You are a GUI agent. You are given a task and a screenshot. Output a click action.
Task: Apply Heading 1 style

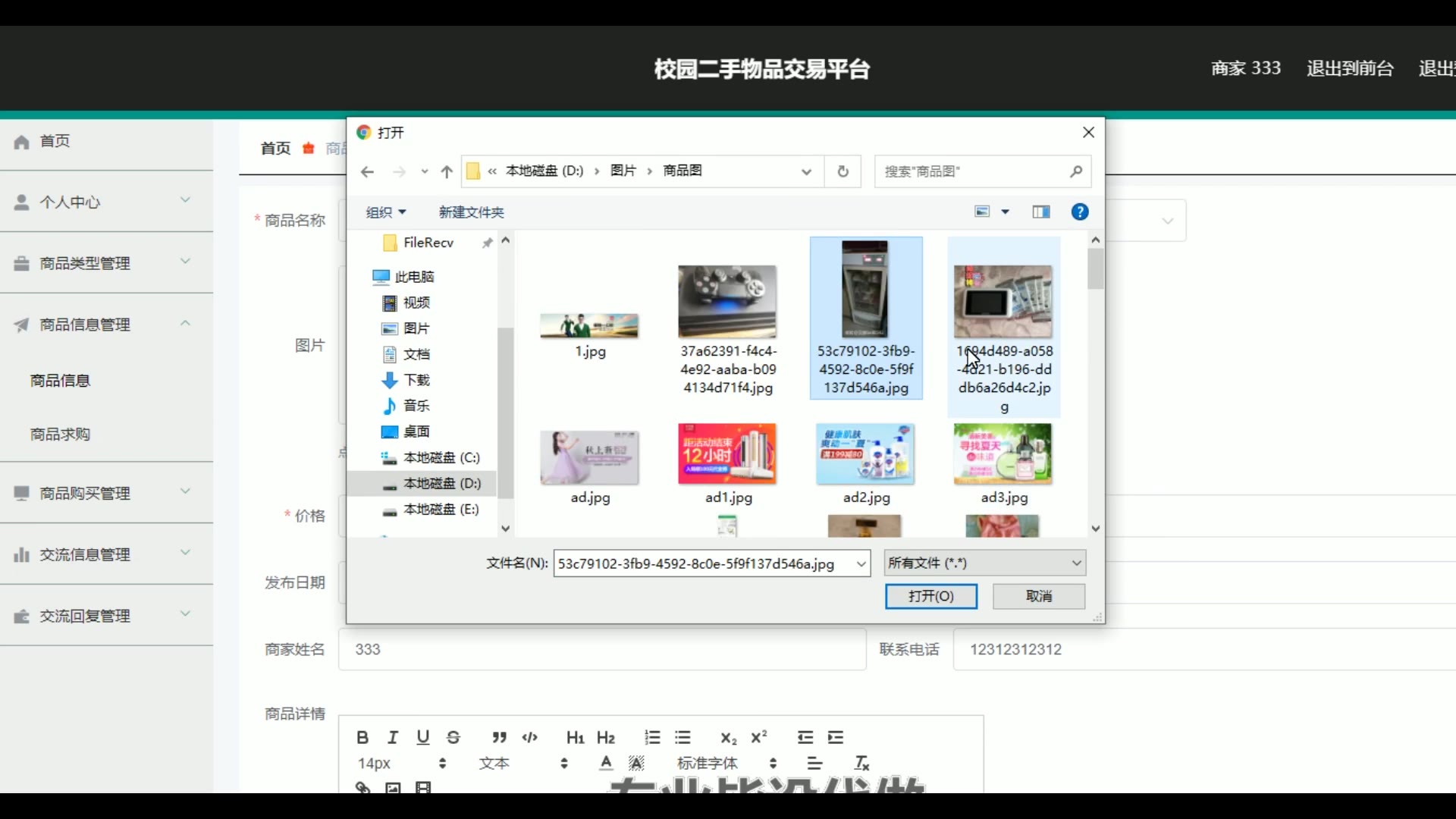click(575, 737)
